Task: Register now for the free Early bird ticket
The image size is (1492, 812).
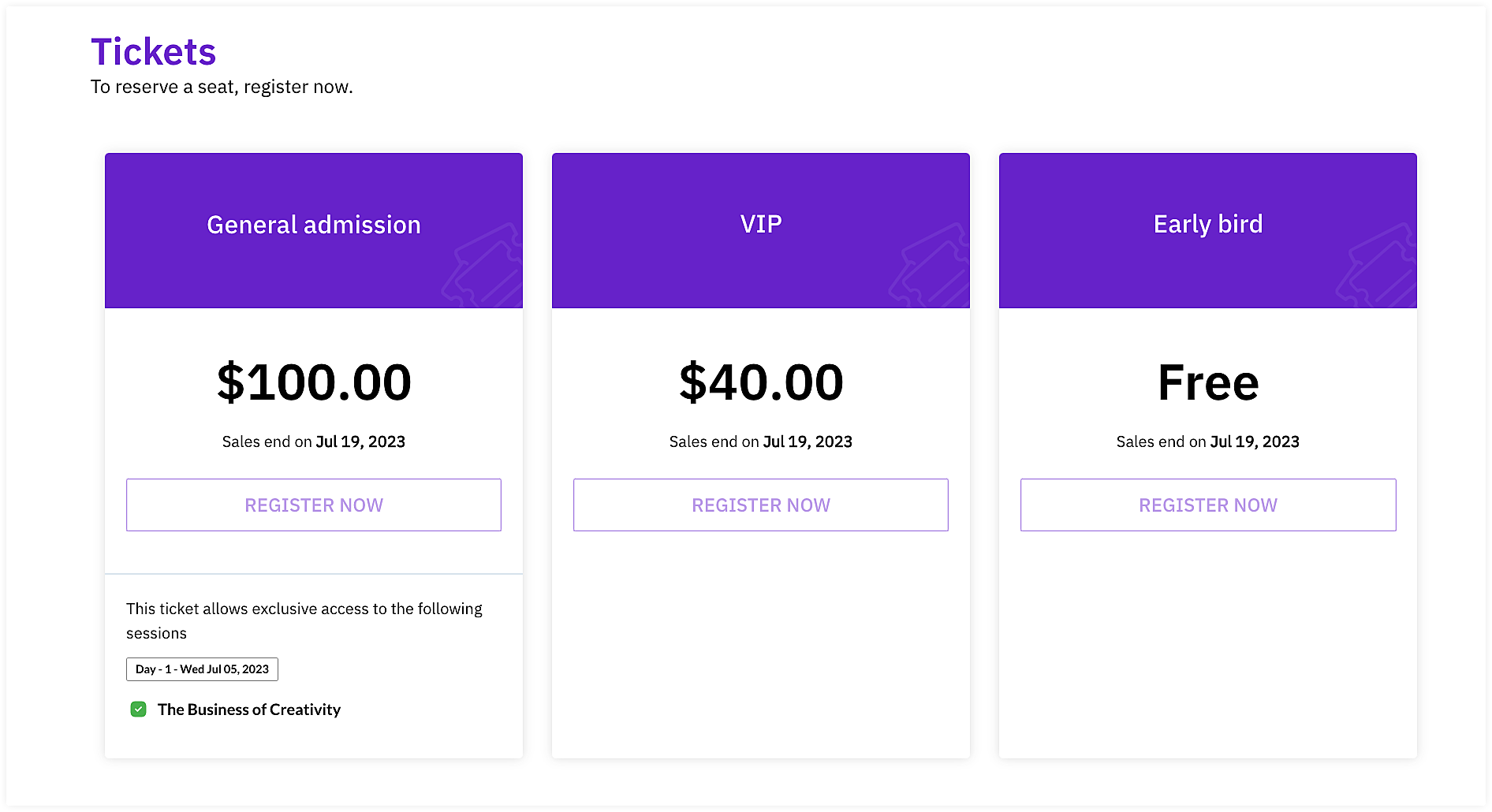Action: tap(1208, 505)
